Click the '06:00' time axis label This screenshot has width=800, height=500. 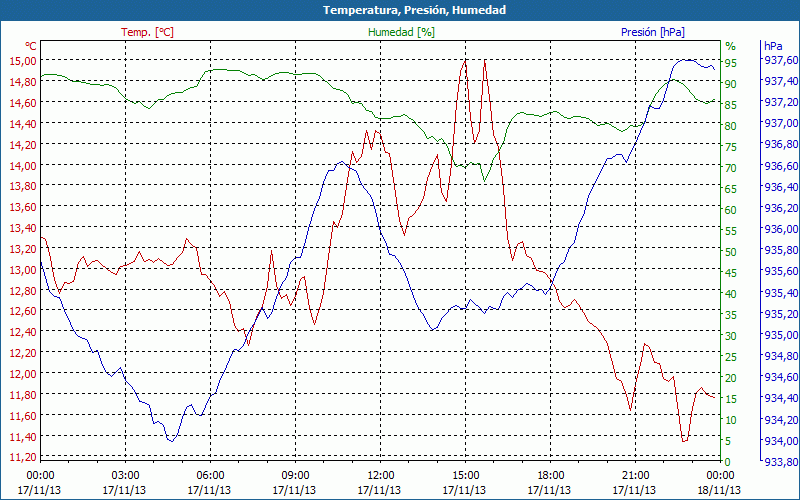(x=210, y=476)
